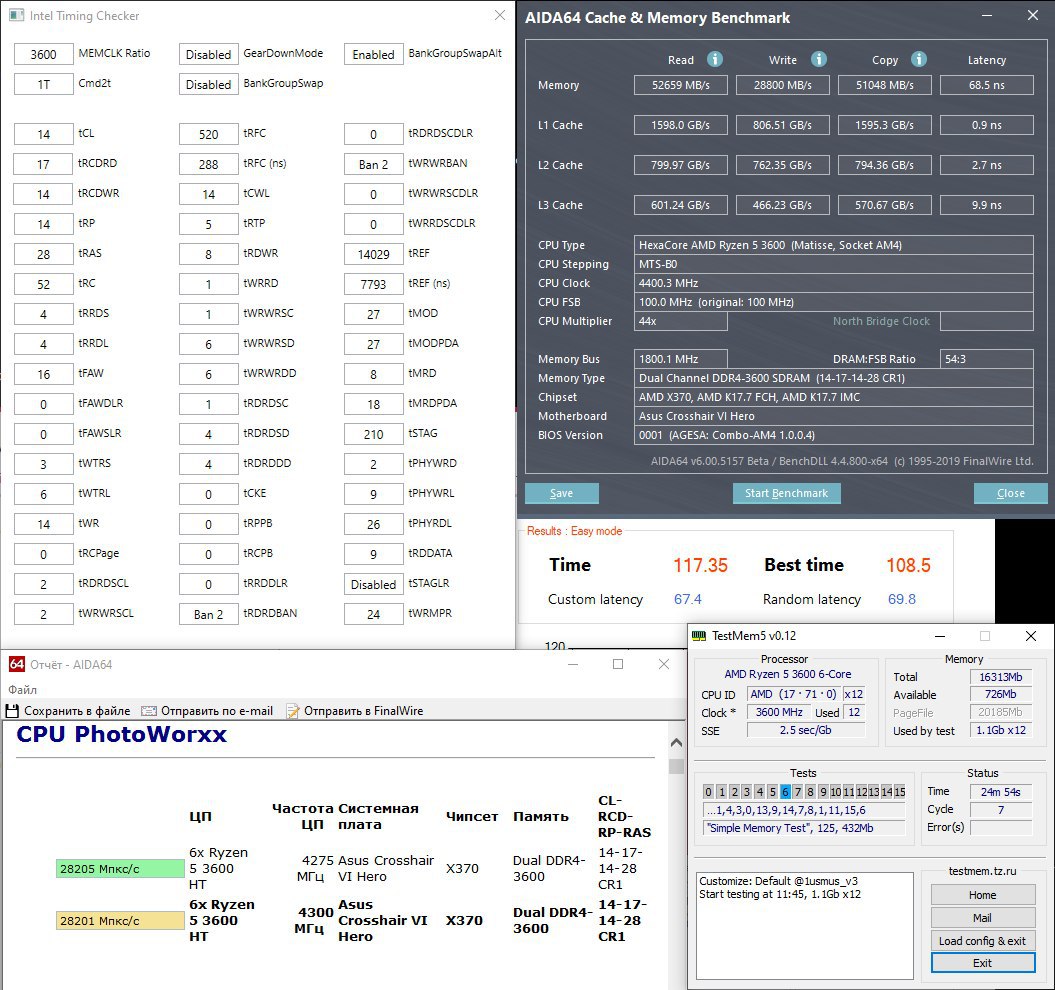Click the AIDA64 report scrollbar up arrow

pyautogui.click(x=676, y=742)
